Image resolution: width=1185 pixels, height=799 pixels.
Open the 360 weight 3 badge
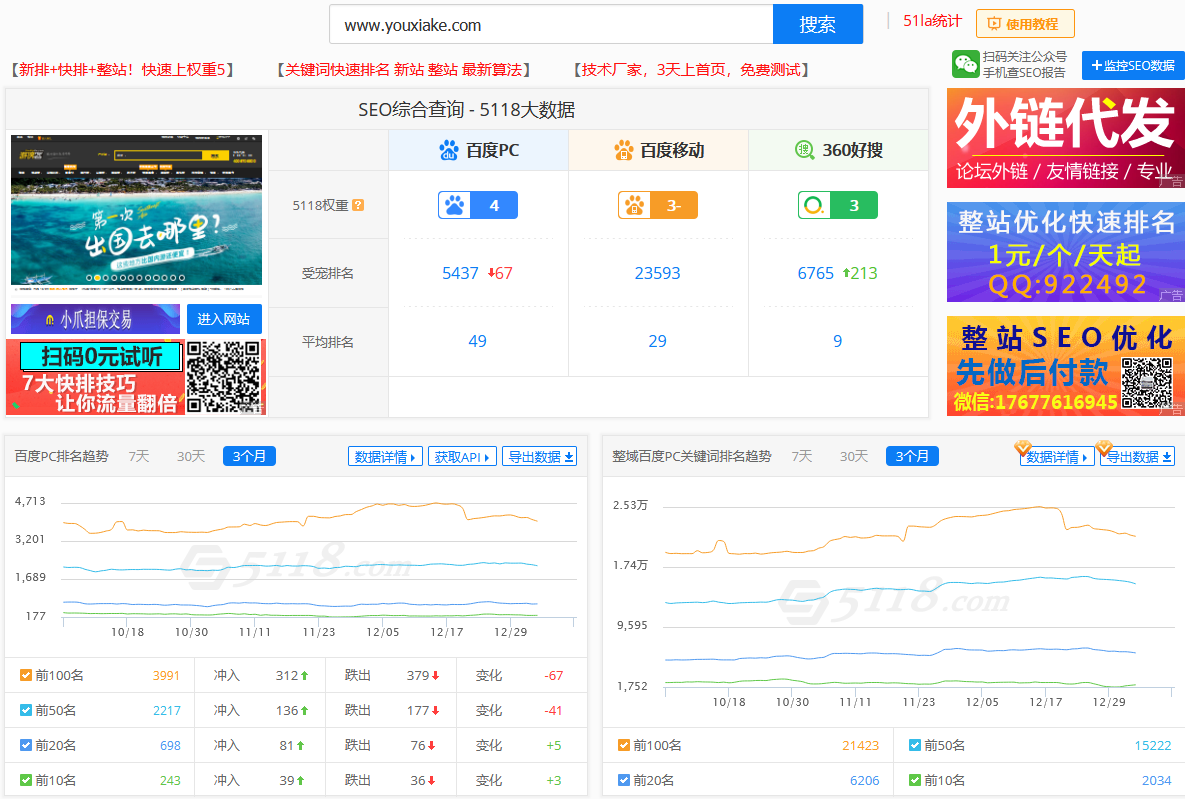[x=837, y=205]
